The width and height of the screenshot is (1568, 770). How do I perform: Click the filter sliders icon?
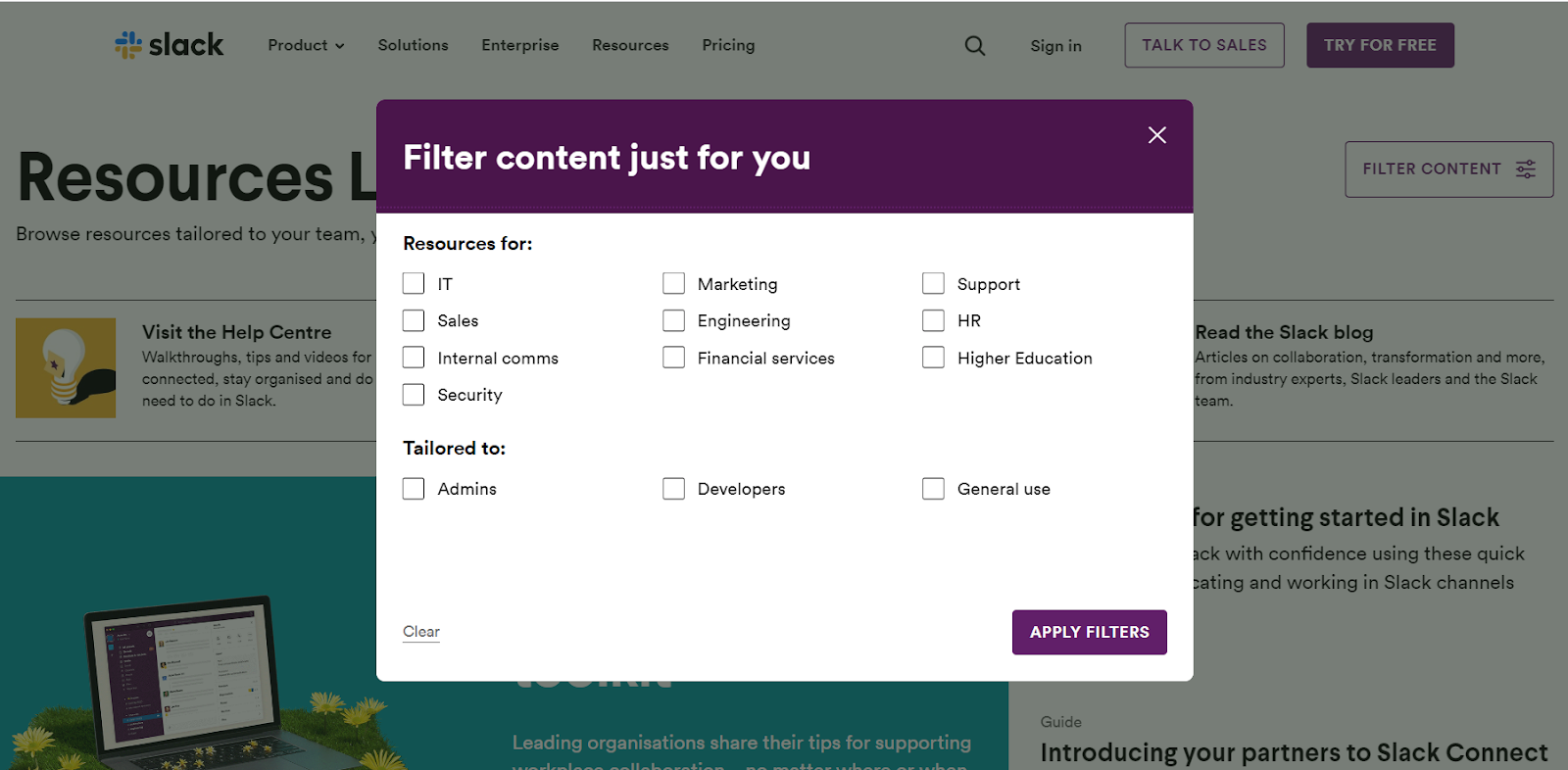click(1526, 169)
